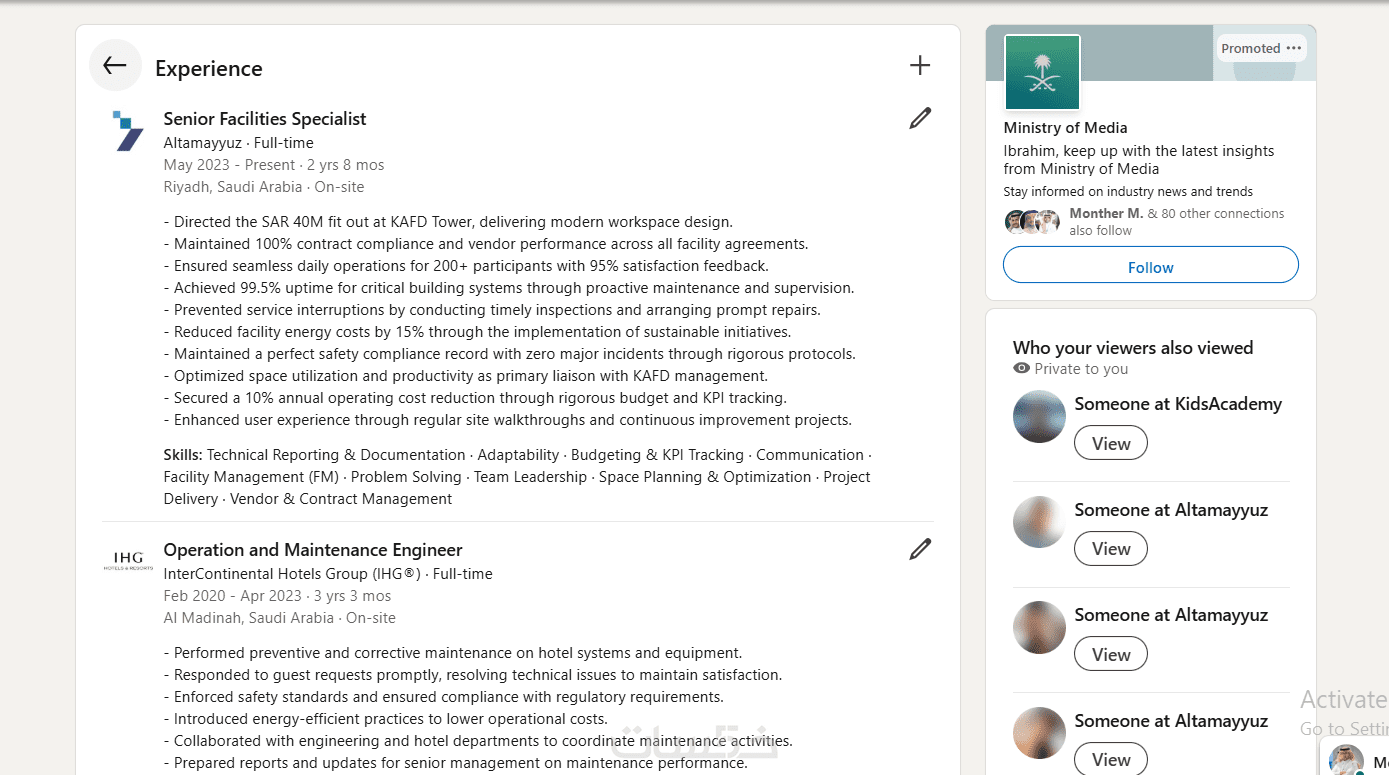Viewport: 1389px width, 775px height.
Task: View the Someone at KidsAcademy profile
Action: 1110,443
